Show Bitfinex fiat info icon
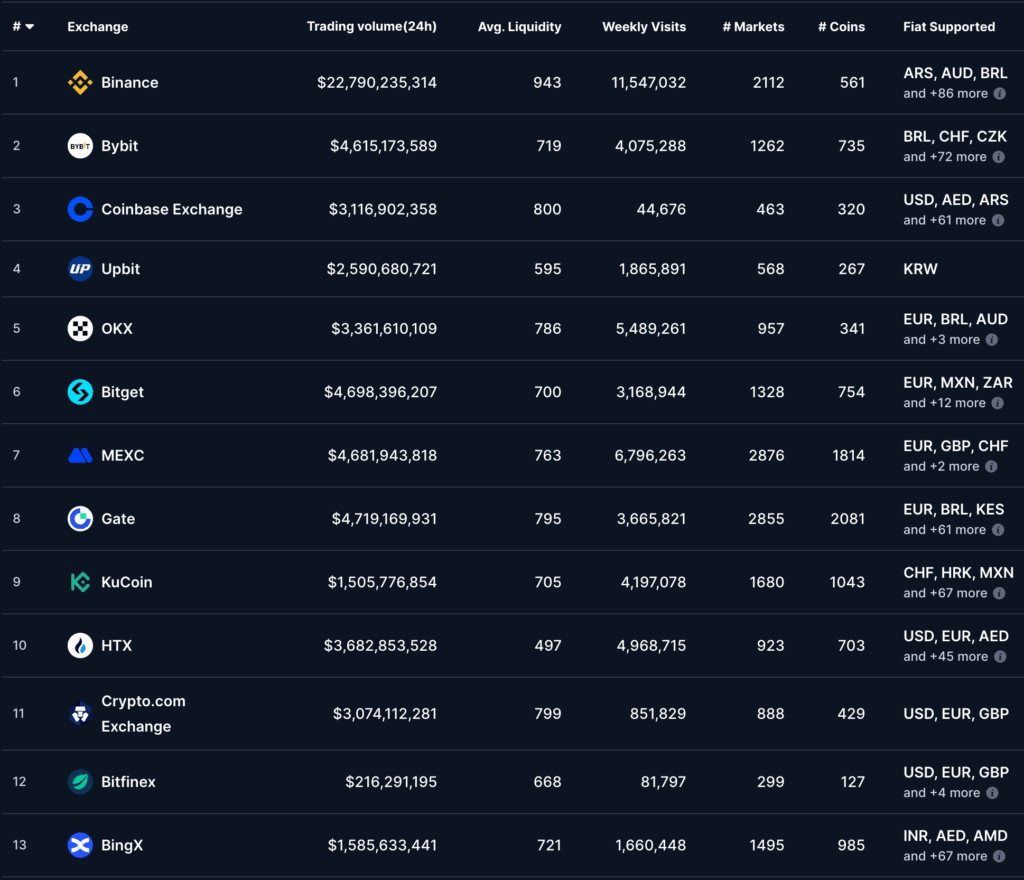This screenshot has height=880, width=1024. pyautogui.click(x=992, y=793)
